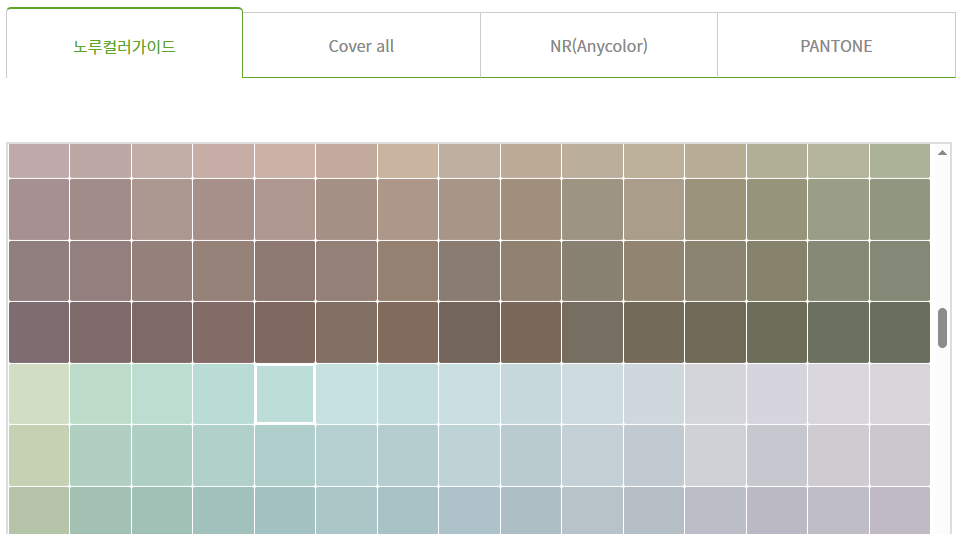Click the color grid scrollbar thumb
Viewport: 960px width, 534px height.
942,328
